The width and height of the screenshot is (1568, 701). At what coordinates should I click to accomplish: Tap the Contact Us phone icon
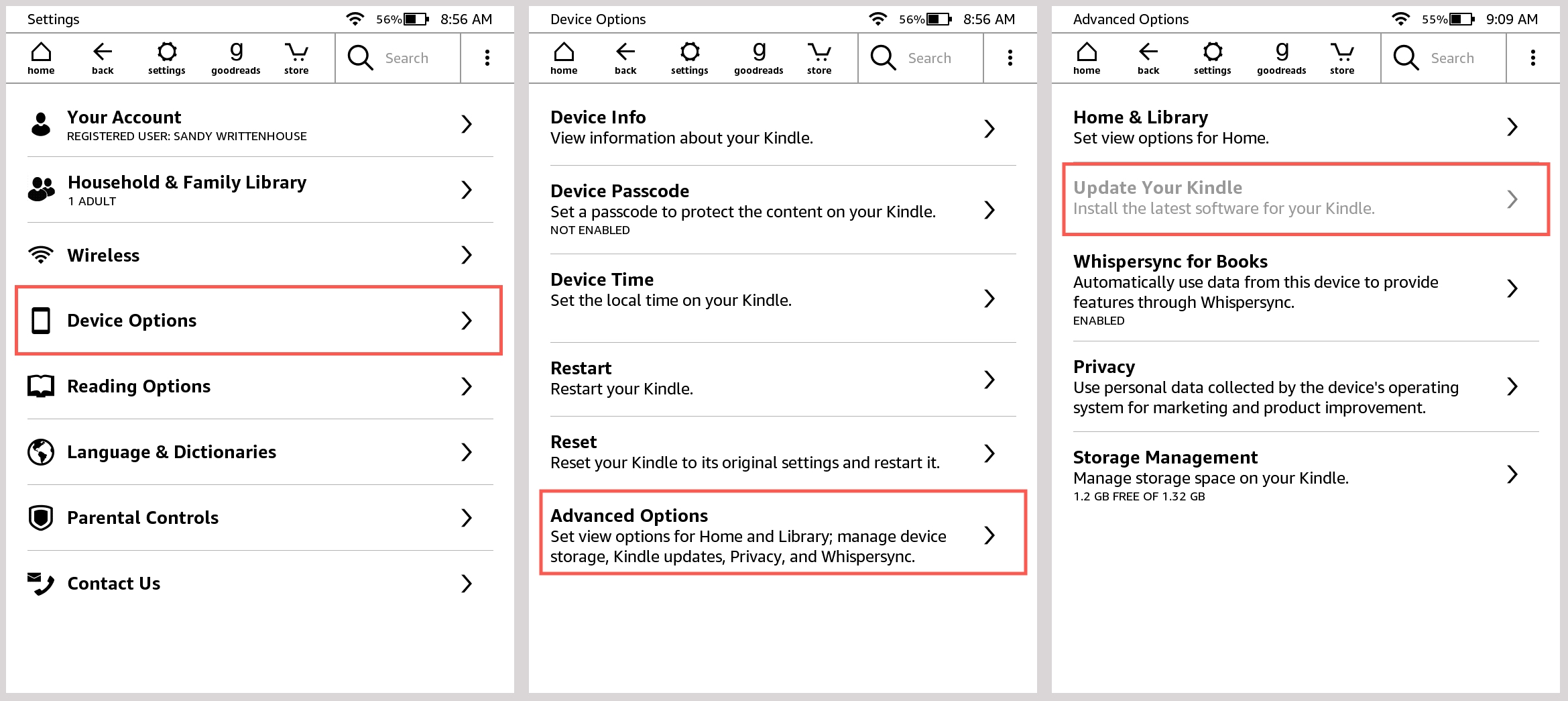click(41, 584)
